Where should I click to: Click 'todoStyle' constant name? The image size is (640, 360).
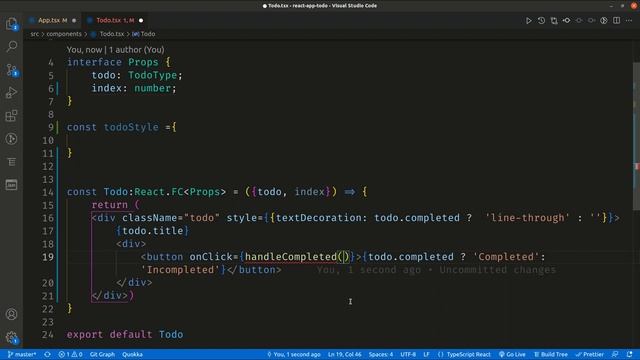click(x=131, y=127)
